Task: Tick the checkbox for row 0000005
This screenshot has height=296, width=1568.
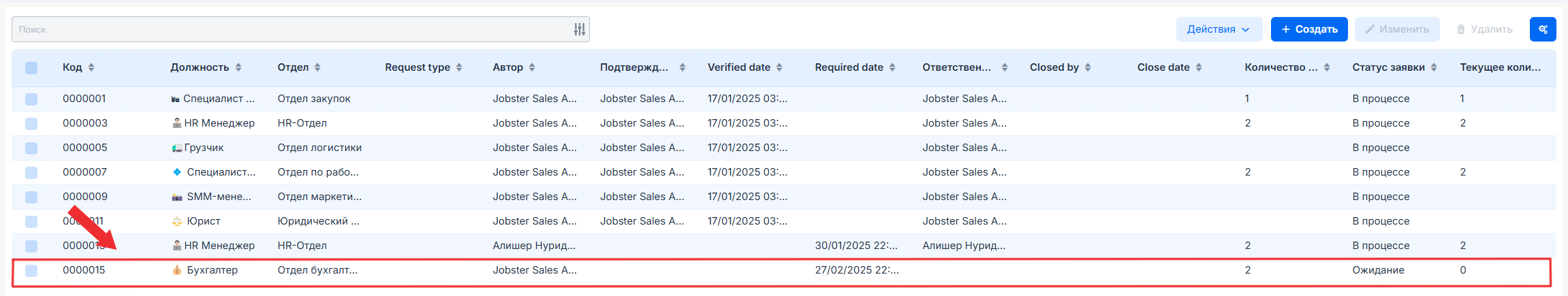Action: pyautogui.click(x=31, y=148)
